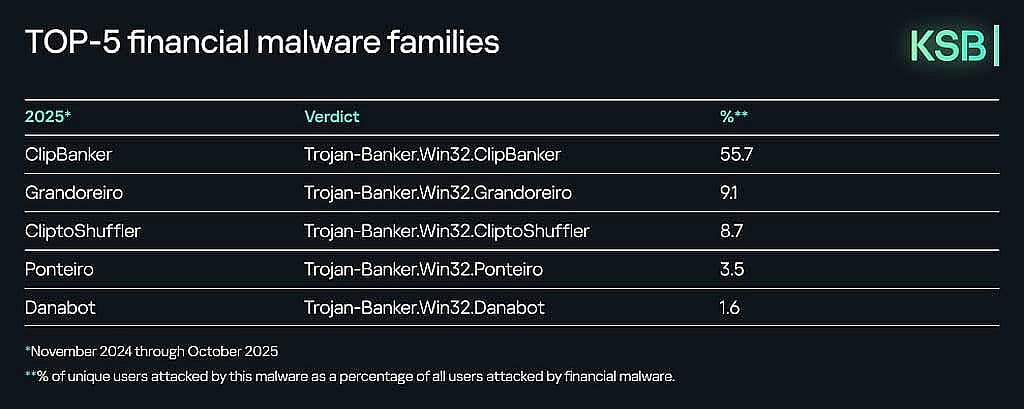Click the KSB logo

click(954, 46)
